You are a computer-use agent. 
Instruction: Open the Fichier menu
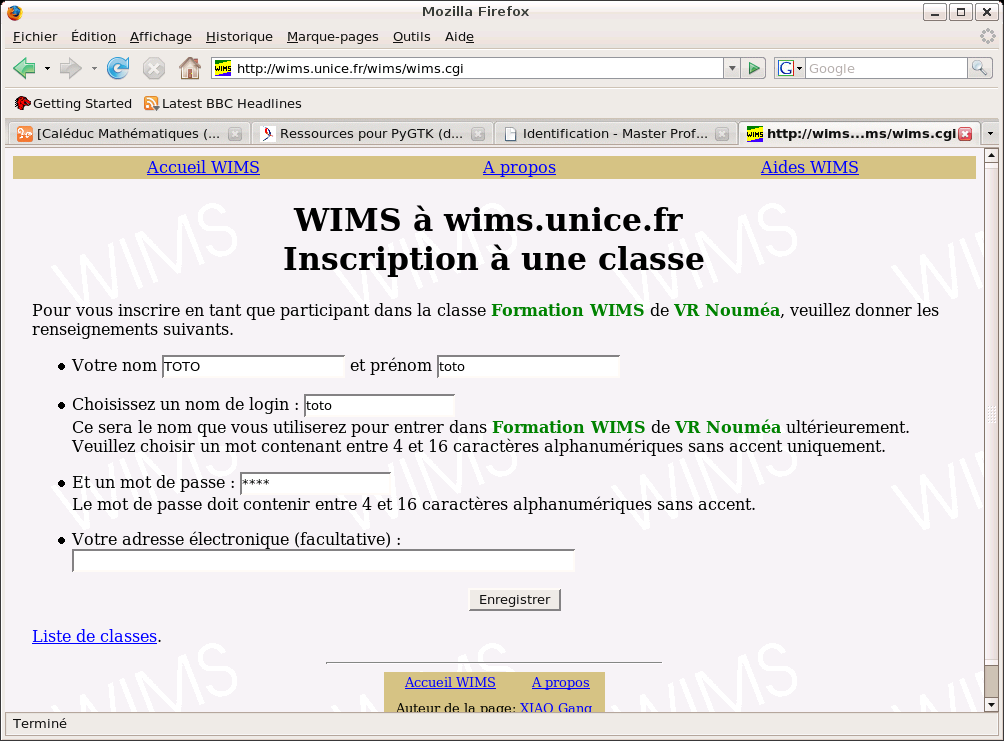[35, 37]
